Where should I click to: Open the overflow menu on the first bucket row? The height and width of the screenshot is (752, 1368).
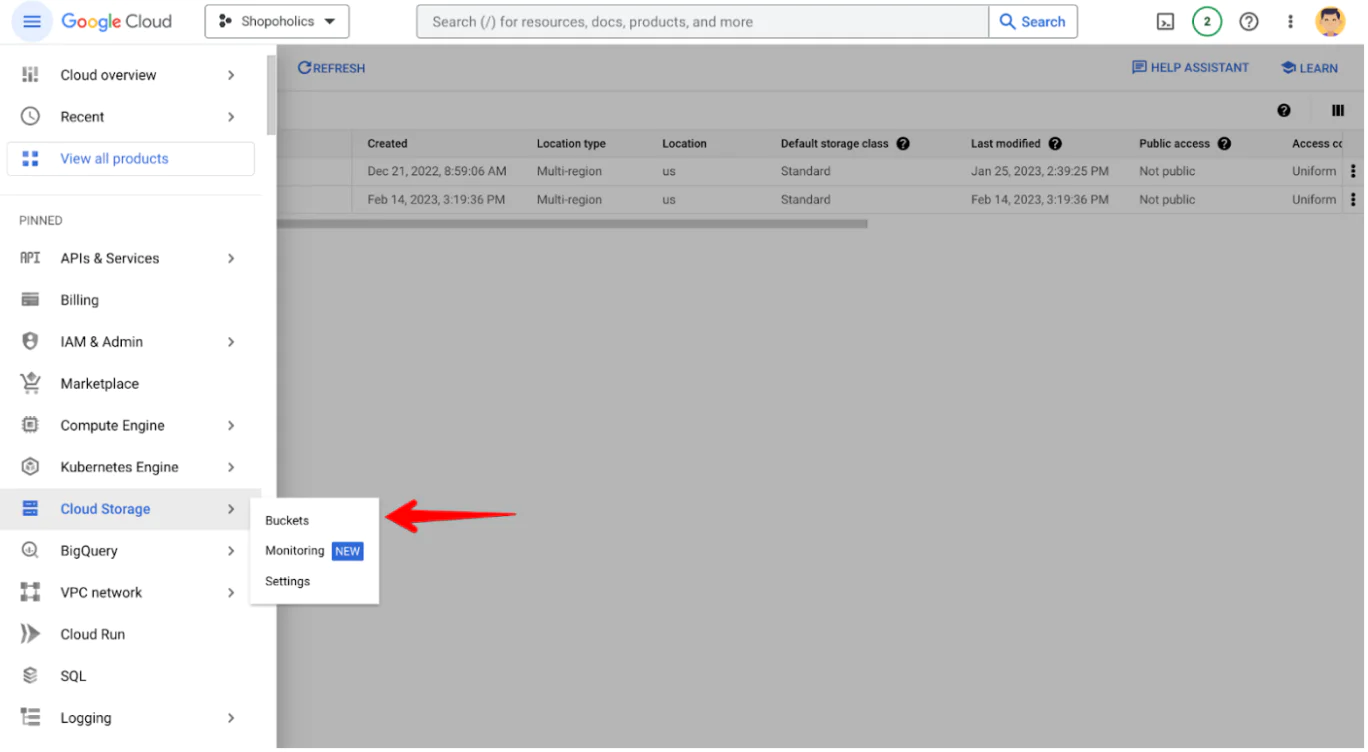tap(1354, 171)
